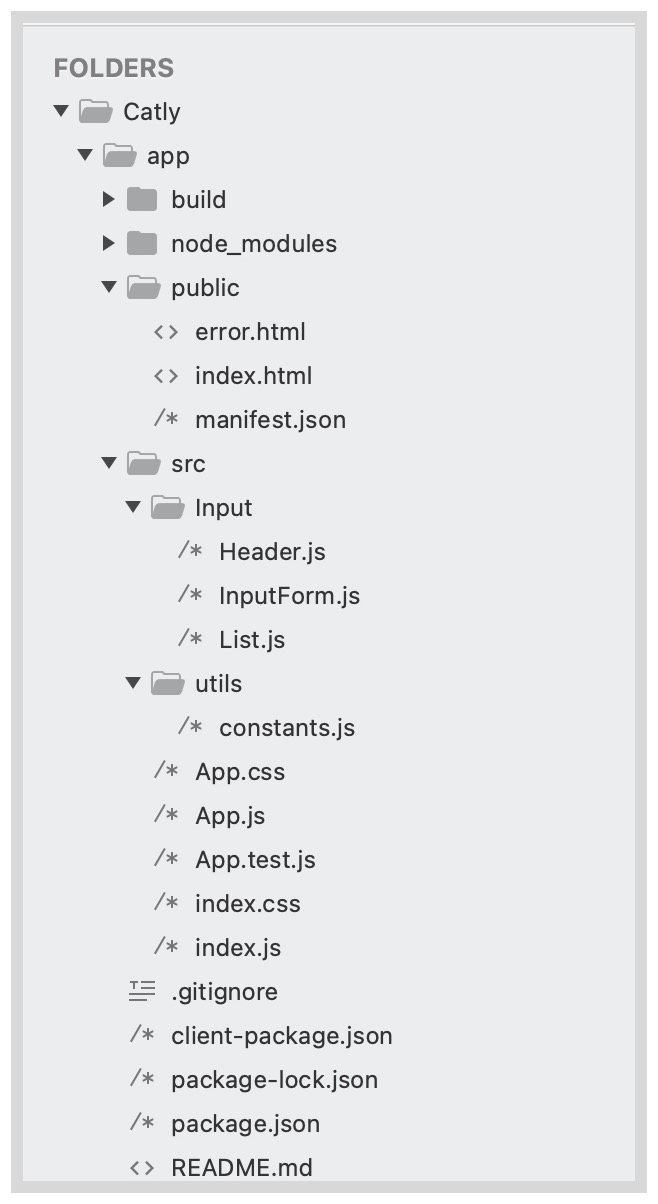The width and height of the screenshot is (658, 1204).
Task: Expand the node_modules directory
Action: tap(109, 243)
